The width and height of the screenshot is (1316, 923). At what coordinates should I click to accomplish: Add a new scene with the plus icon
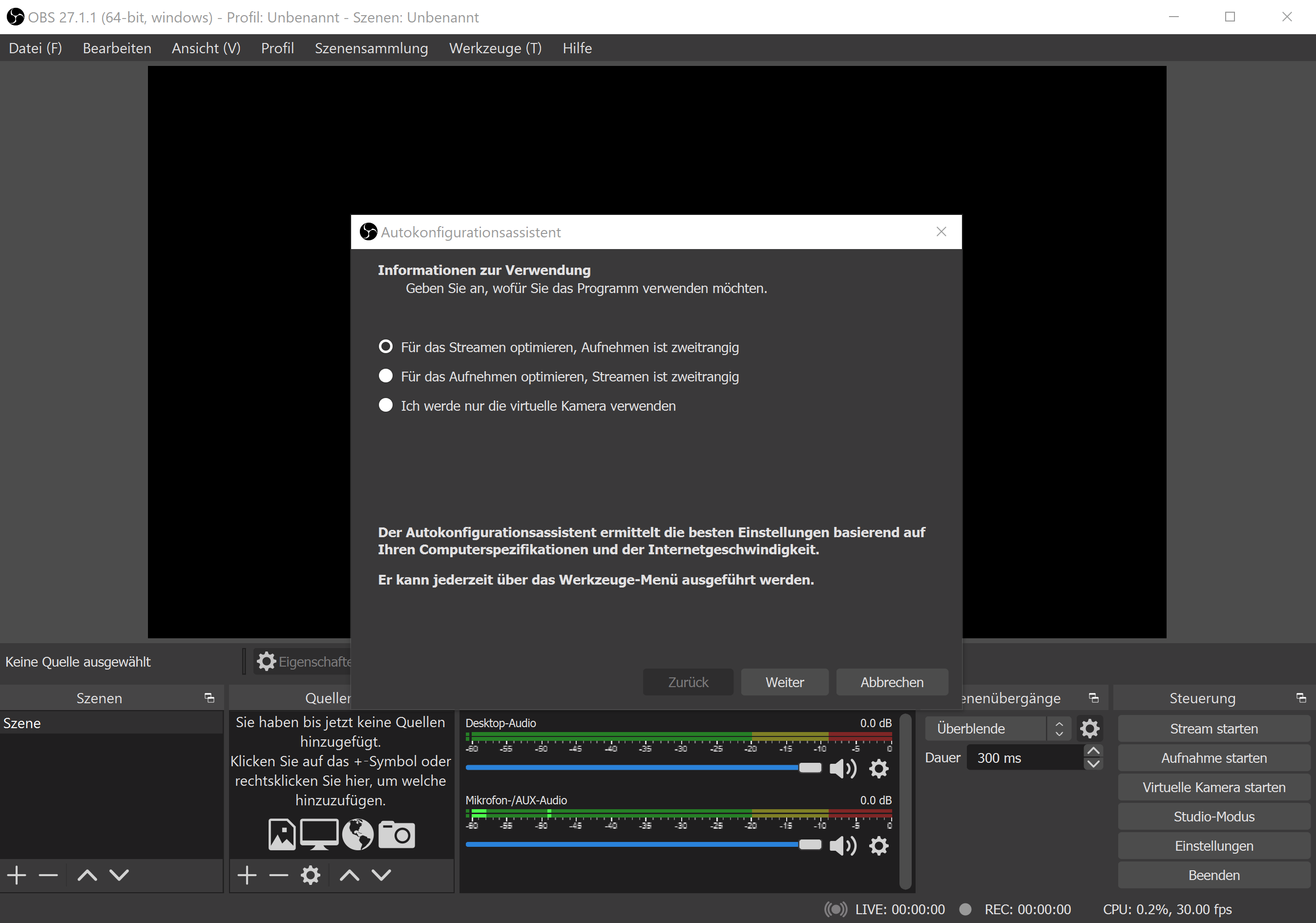point(16,875)
